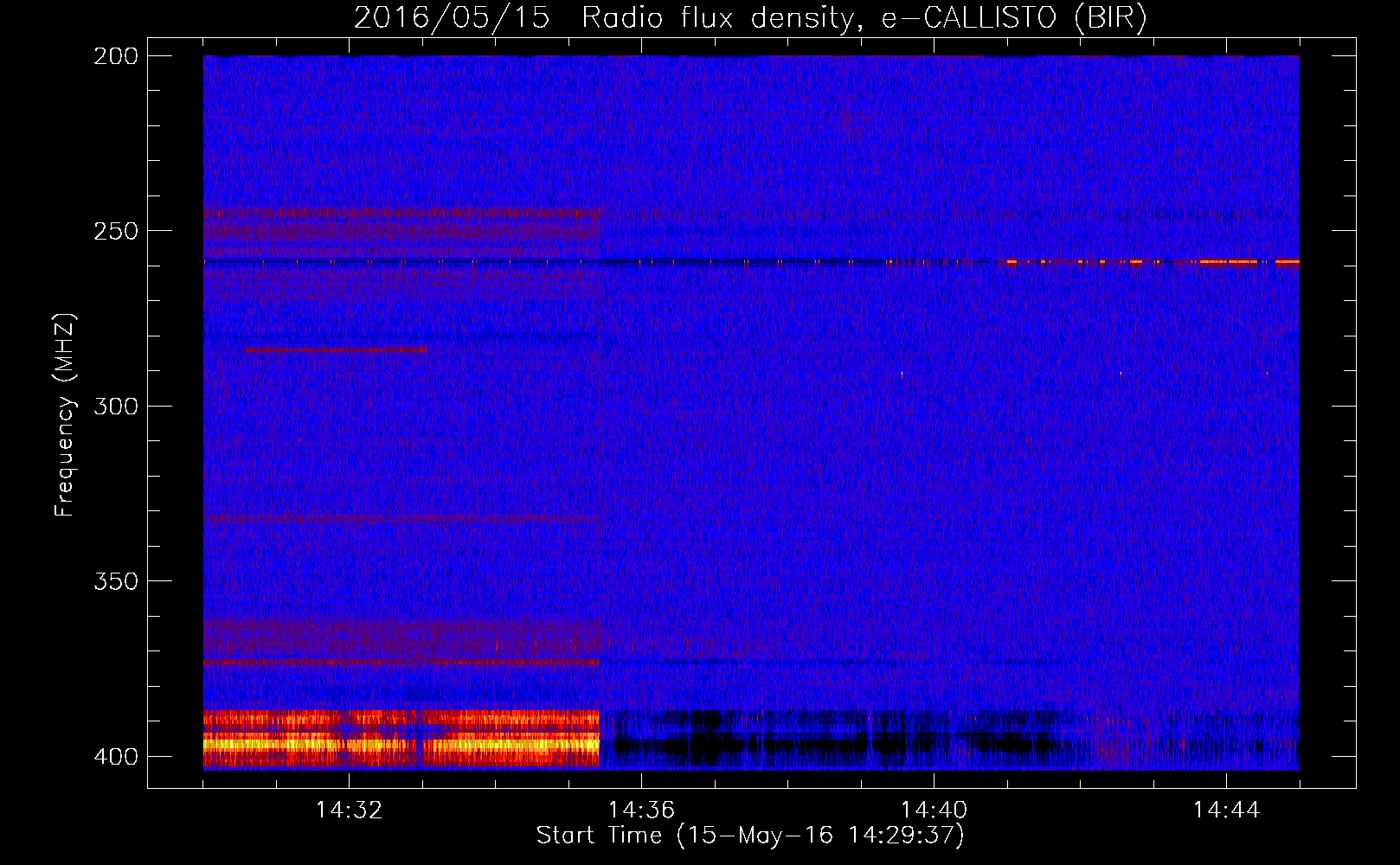
Task: Click the 400 frequency tick label
Action: click(x=116, y=756)
